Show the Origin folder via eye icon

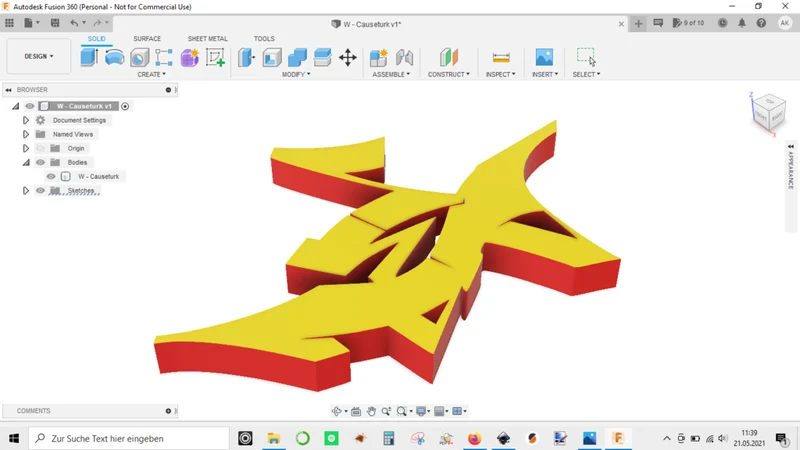[x=40, y=148]
